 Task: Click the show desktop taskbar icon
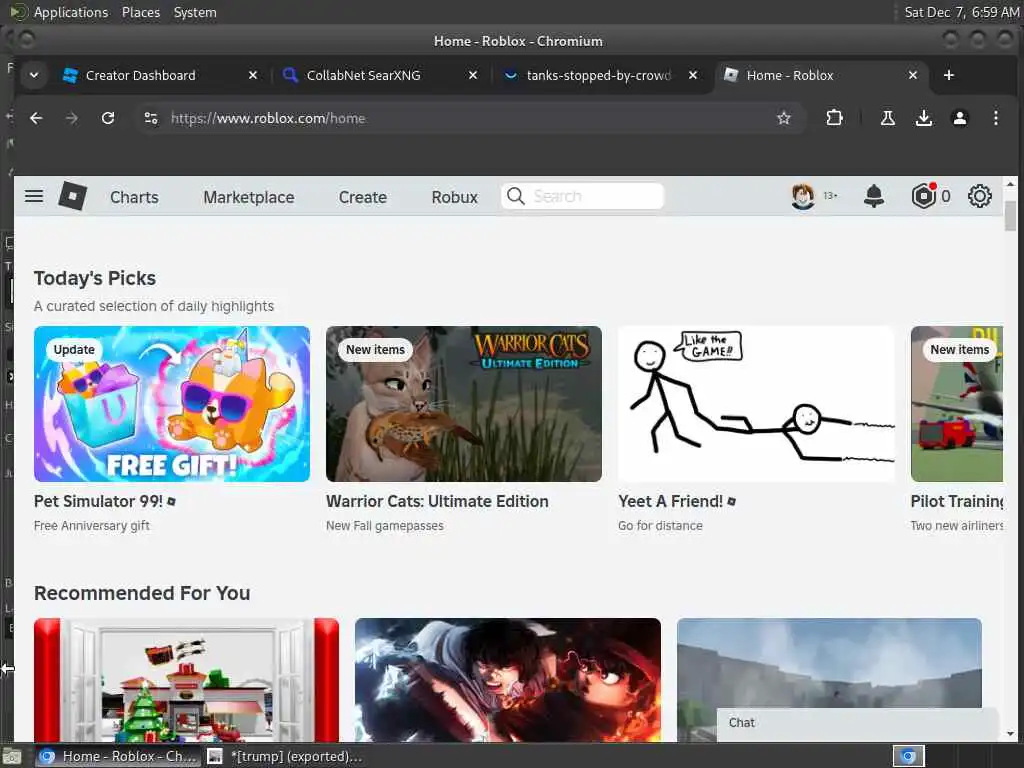[x=11, y=757]
